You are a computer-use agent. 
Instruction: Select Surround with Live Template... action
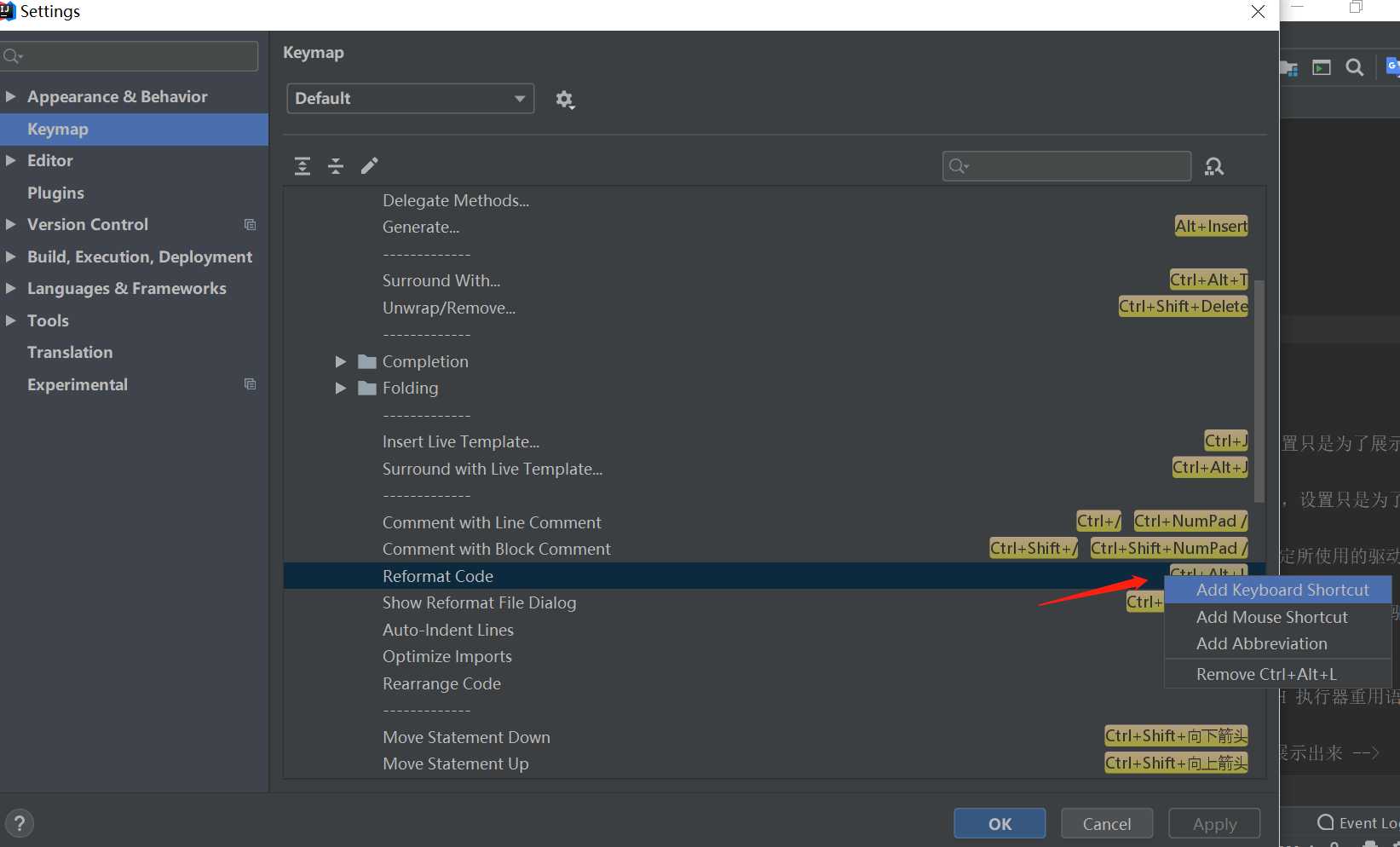[493, 470]
